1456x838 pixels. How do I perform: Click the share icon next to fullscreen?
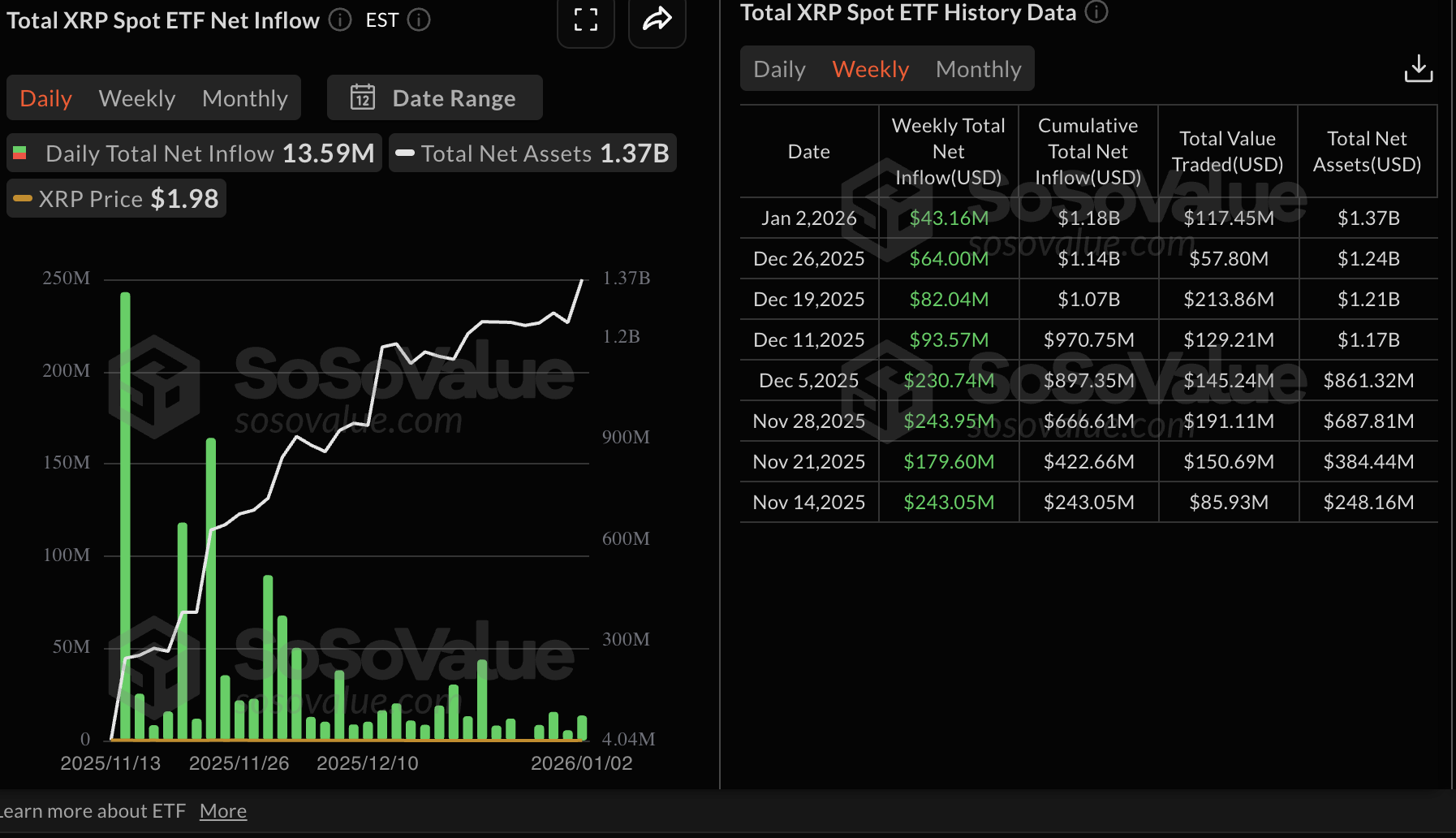(x=657, y=18)
